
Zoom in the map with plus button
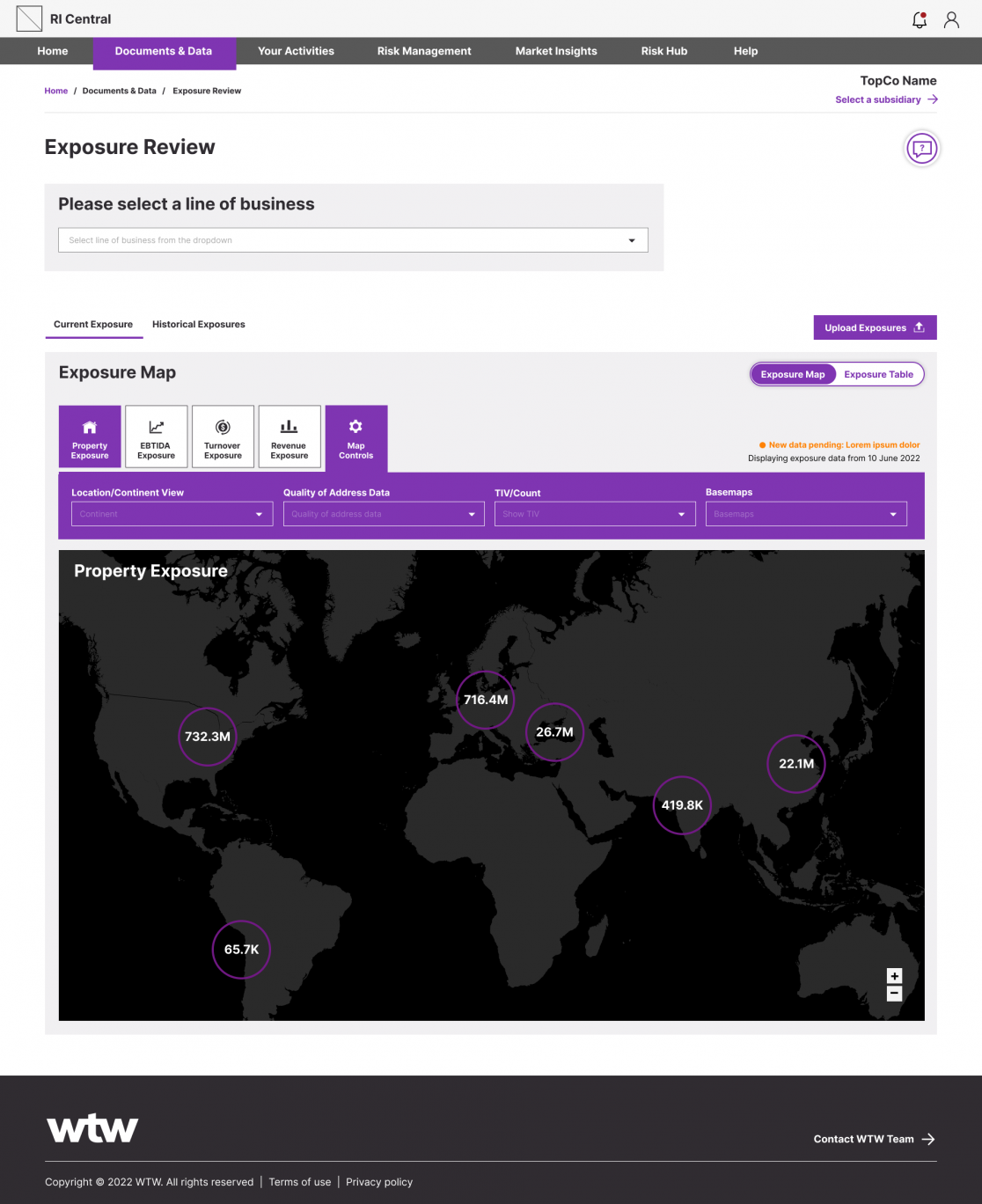pos(894,975)
